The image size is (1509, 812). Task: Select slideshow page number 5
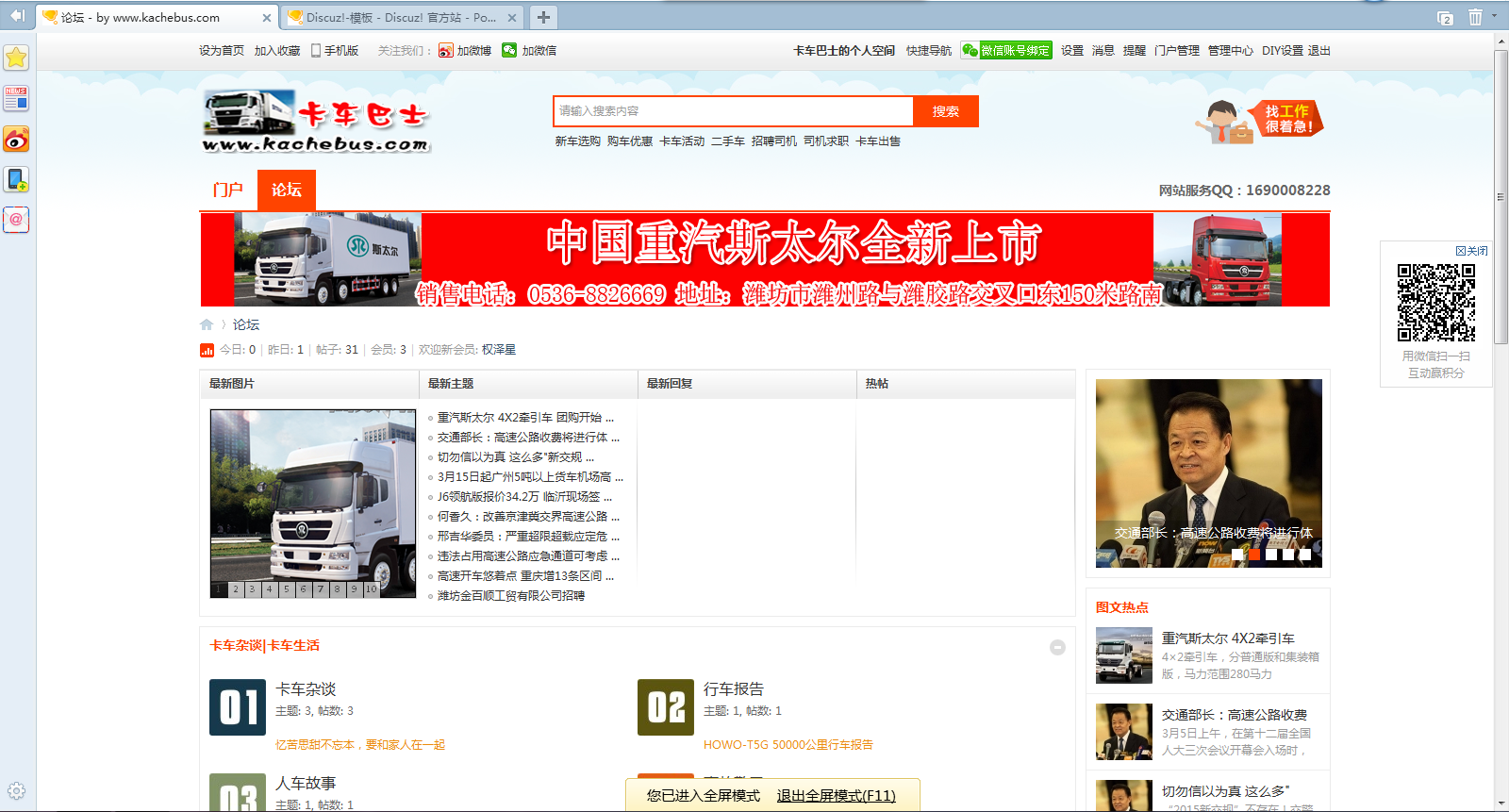click(x=287, y=589)
